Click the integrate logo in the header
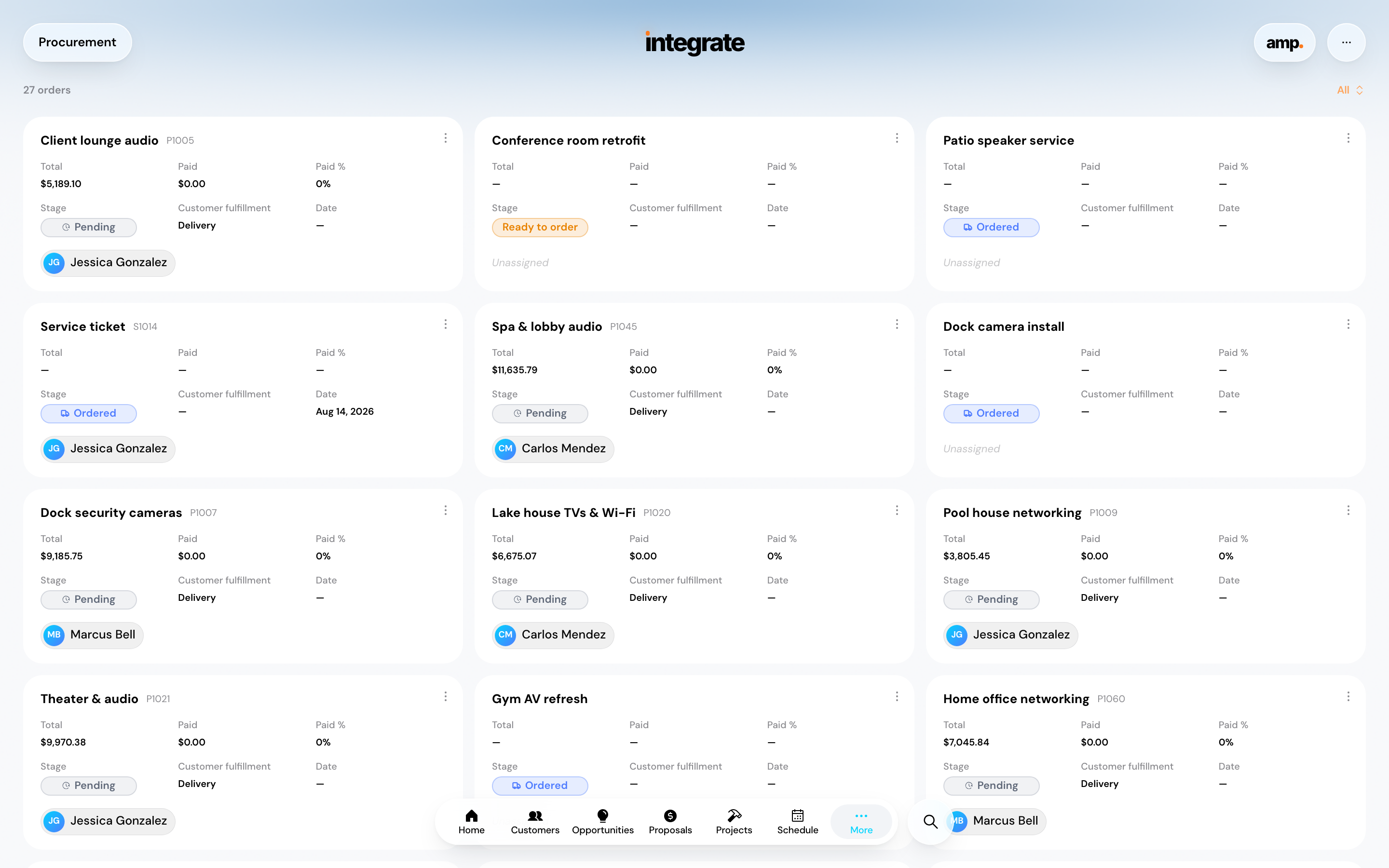The image size is (1389, 868). coord(694,42)
